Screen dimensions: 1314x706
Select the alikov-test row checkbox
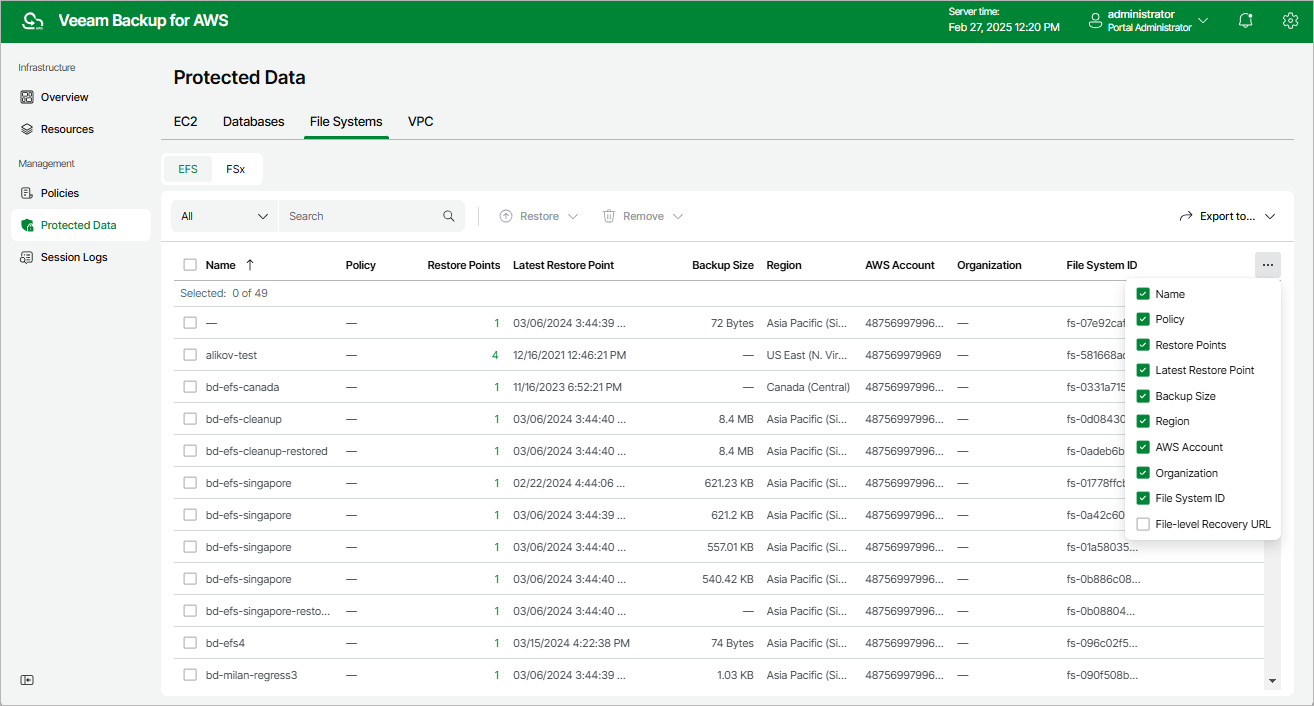click(x=190, y=355)
